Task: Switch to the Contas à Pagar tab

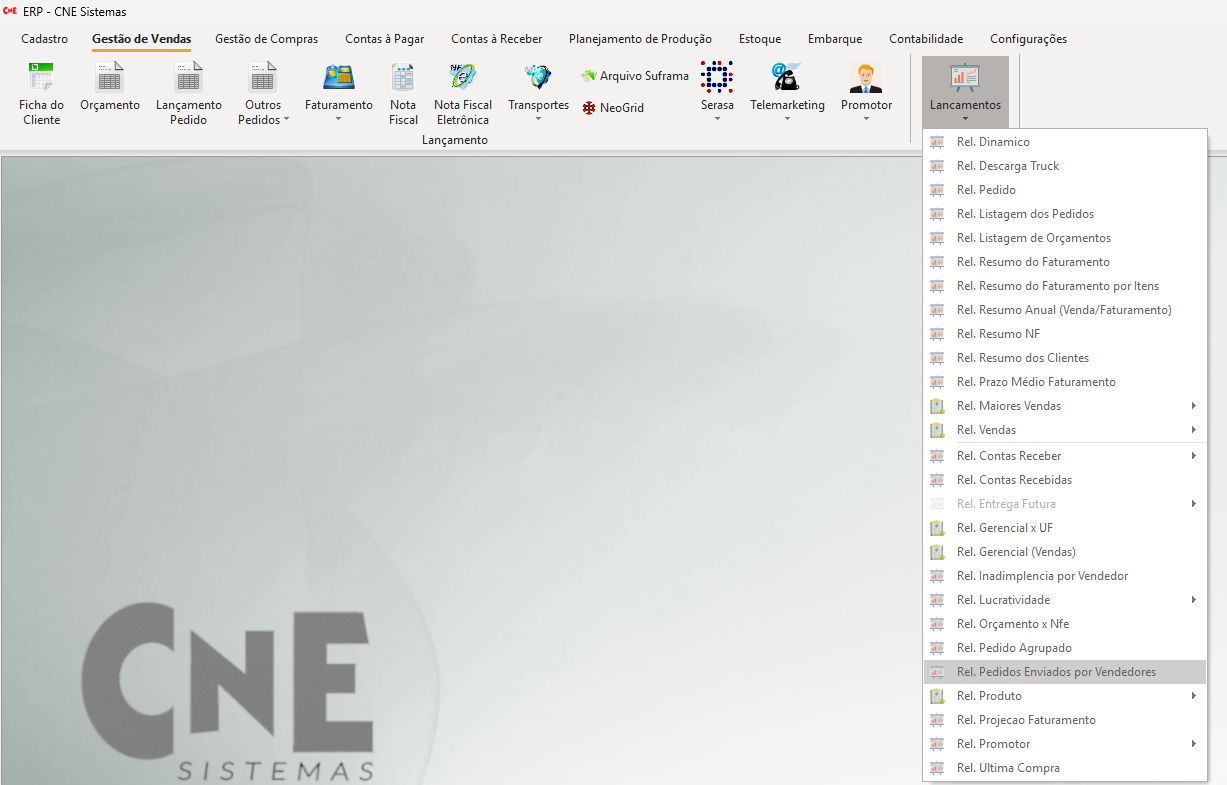Action: click(x=384, y=39)
